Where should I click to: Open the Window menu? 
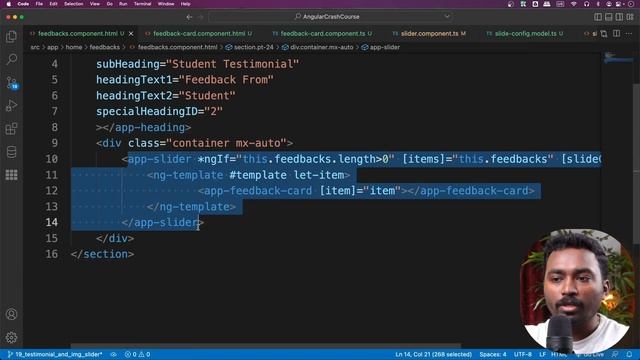click(x=166, y=4)
